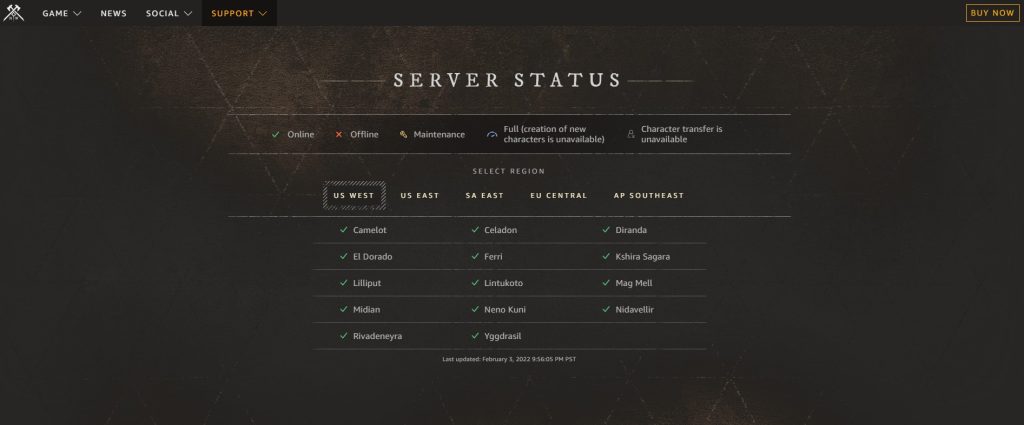1024x425 pixels.
Task: Choose the AP Southeast region tab
Action: (x=648, y=196)
